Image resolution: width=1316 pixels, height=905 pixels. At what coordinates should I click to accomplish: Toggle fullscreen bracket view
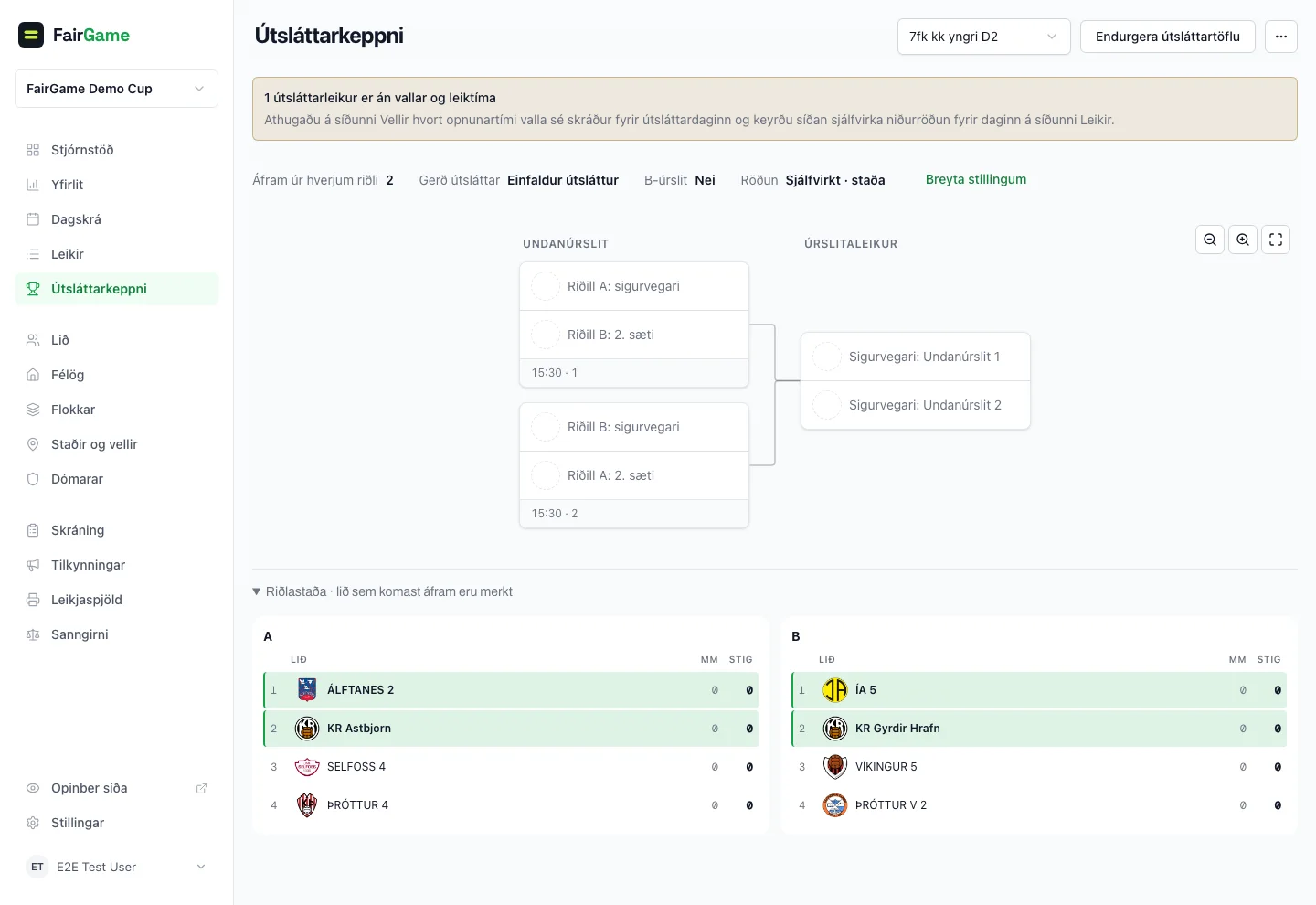point(1276,240)
